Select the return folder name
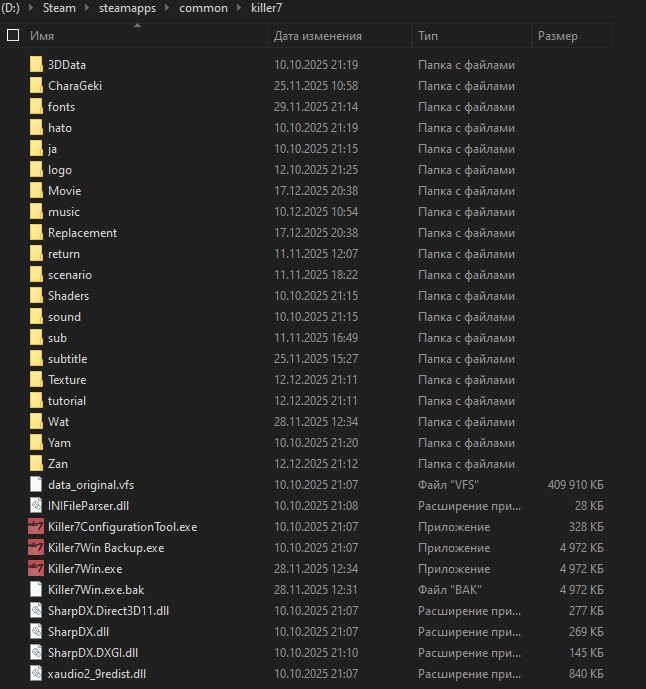Viewport: 646px width, 689px height. 64,254
